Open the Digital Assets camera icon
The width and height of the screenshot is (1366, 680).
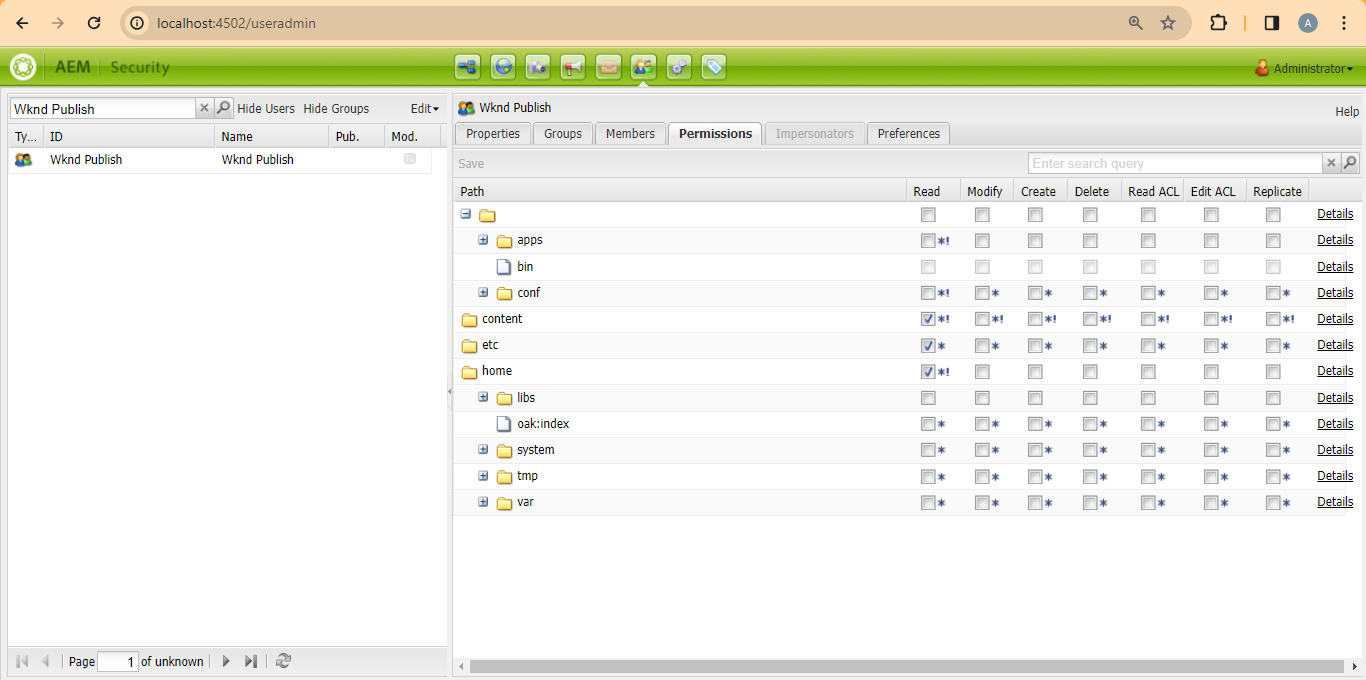pyautogui.click(x=538, y=67)
